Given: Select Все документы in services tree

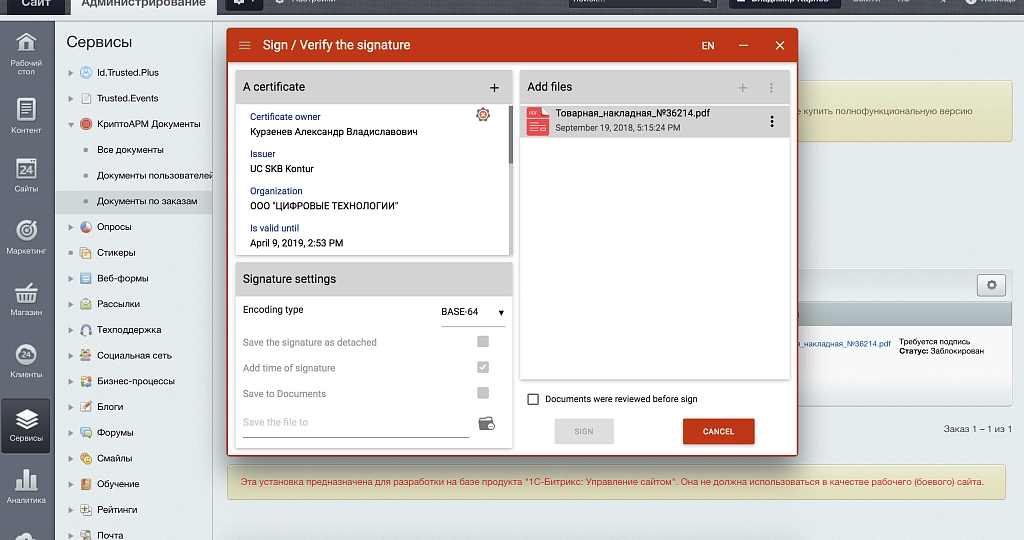Looking at the screenshot, I should point(130,150).
